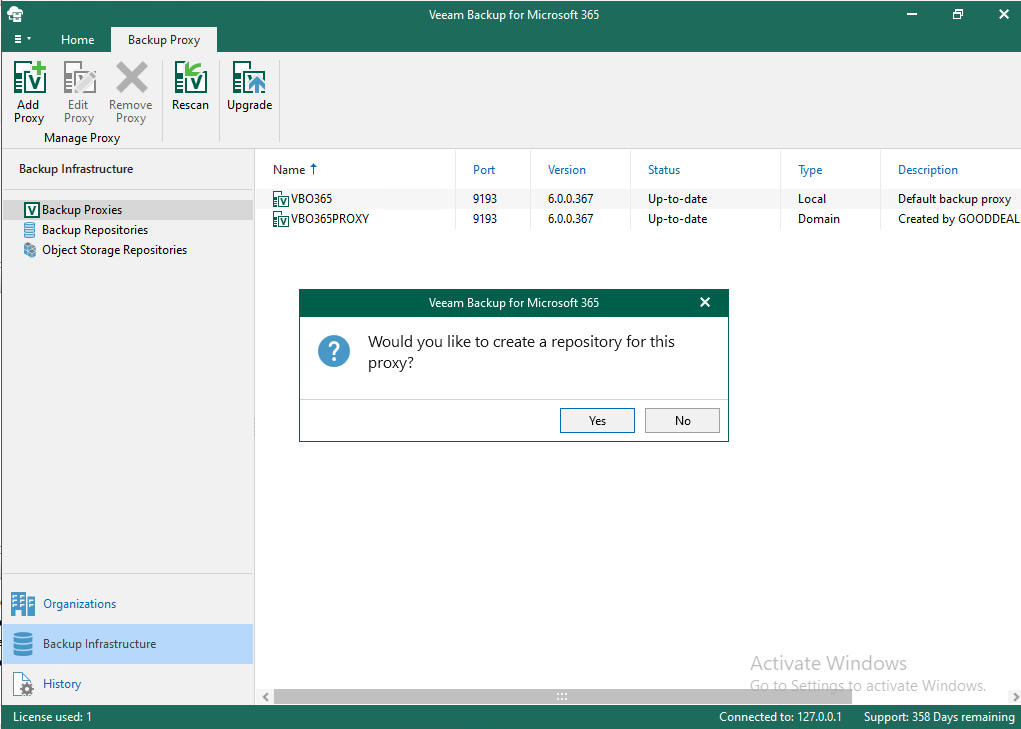Viewport: 1021px width, 729px height.
Task: Click the VBO365PROXY proxy row icon
Action: point(281,220)
